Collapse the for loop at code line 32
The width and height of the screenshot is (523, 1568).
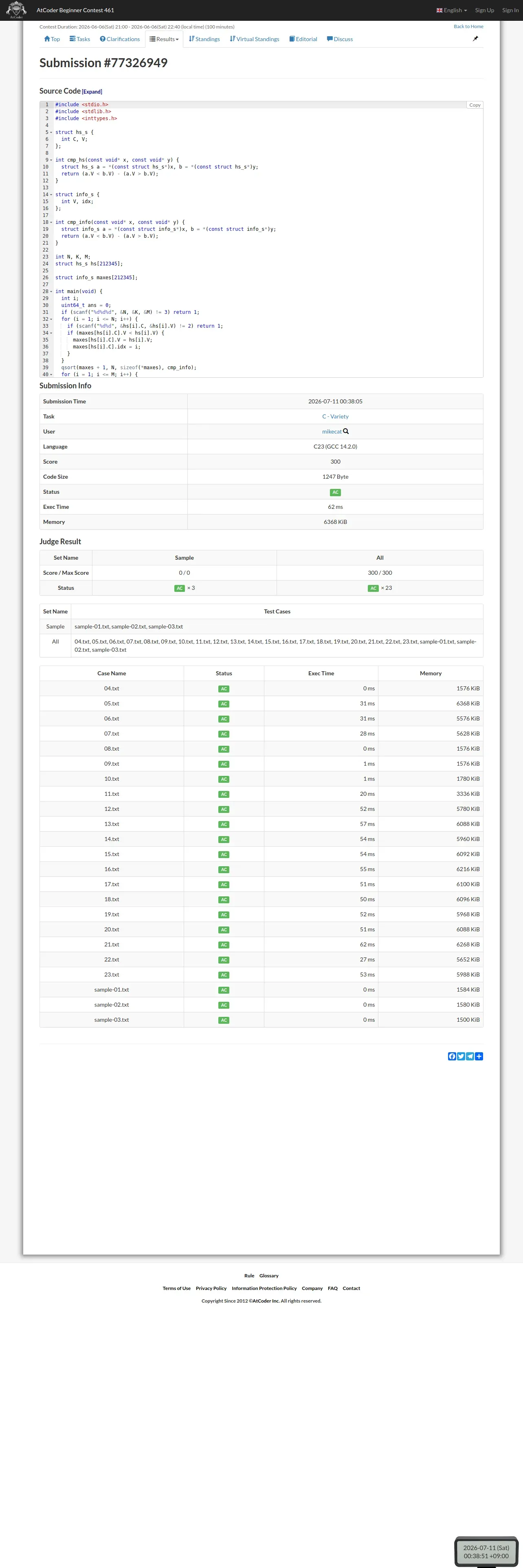[x=51, y=319]
